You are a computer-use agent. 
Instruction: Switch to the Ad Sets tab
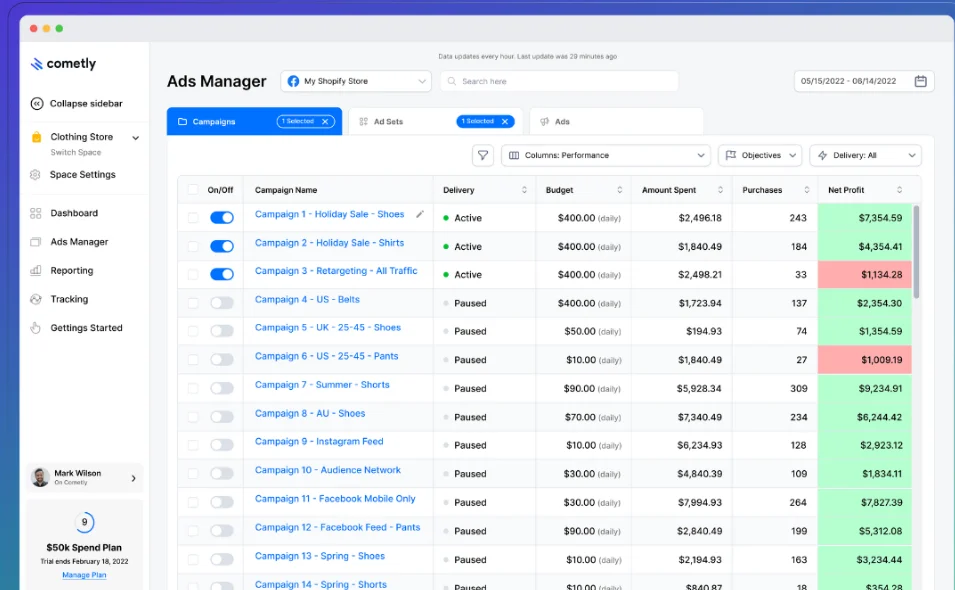click(435, 121)
